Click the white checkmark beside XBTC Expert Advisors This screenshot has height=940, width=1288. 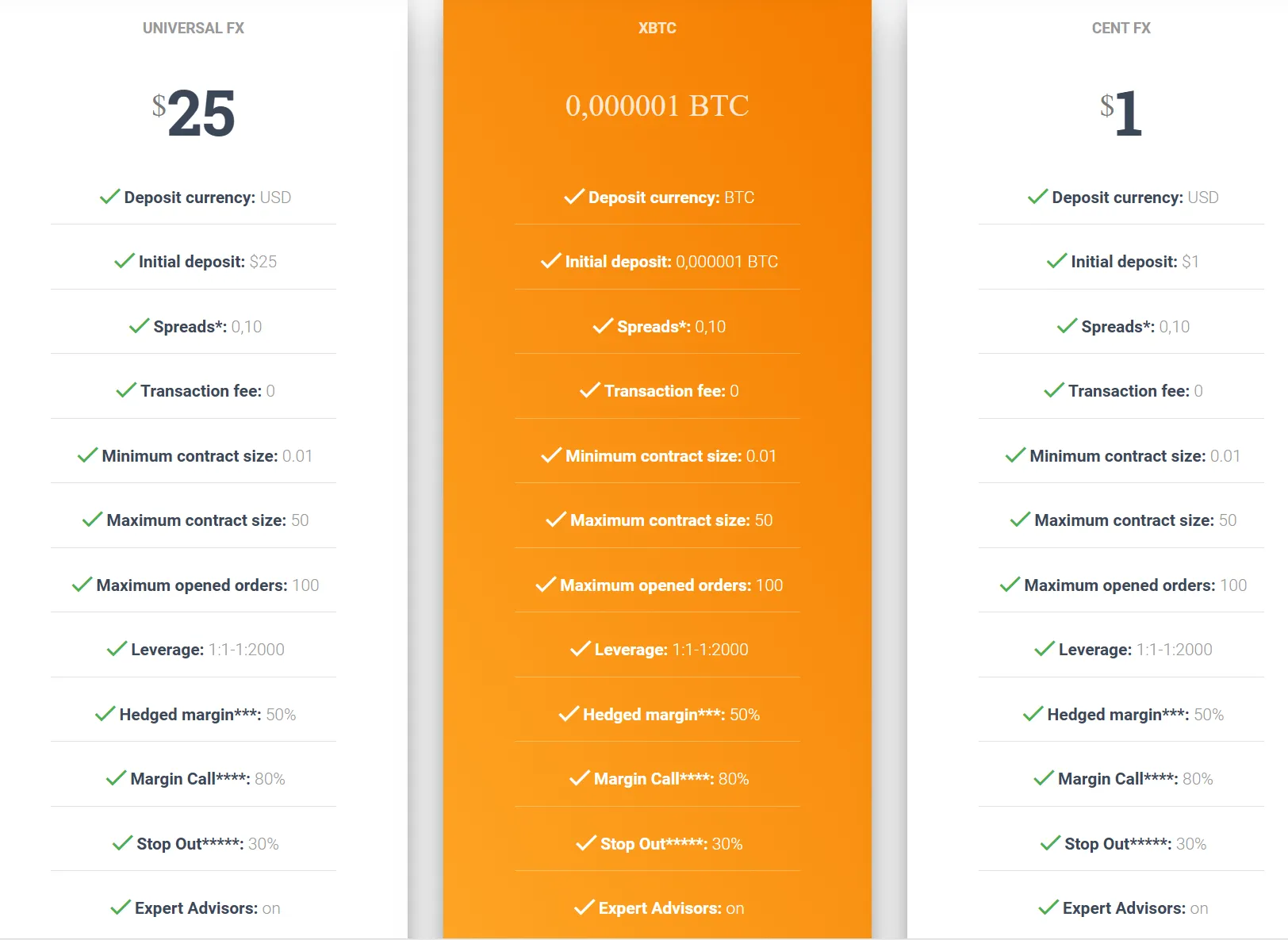coord(585,907)
